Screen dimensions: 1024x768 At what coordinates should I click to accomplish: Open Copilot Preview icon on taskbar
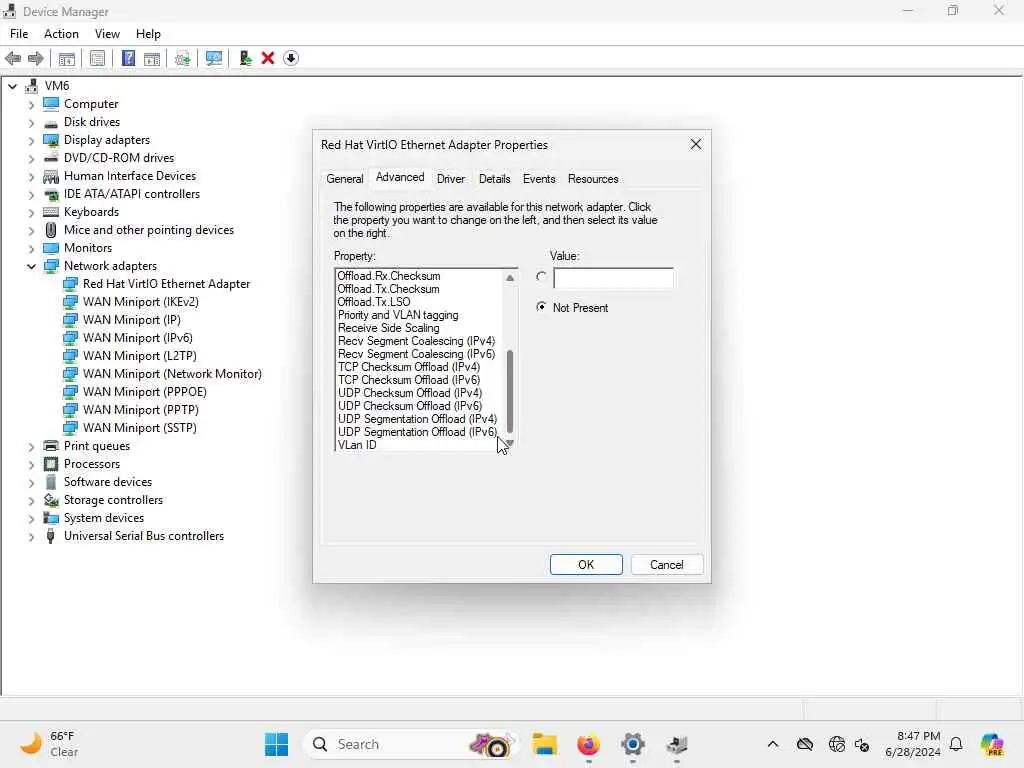(992, 744)
